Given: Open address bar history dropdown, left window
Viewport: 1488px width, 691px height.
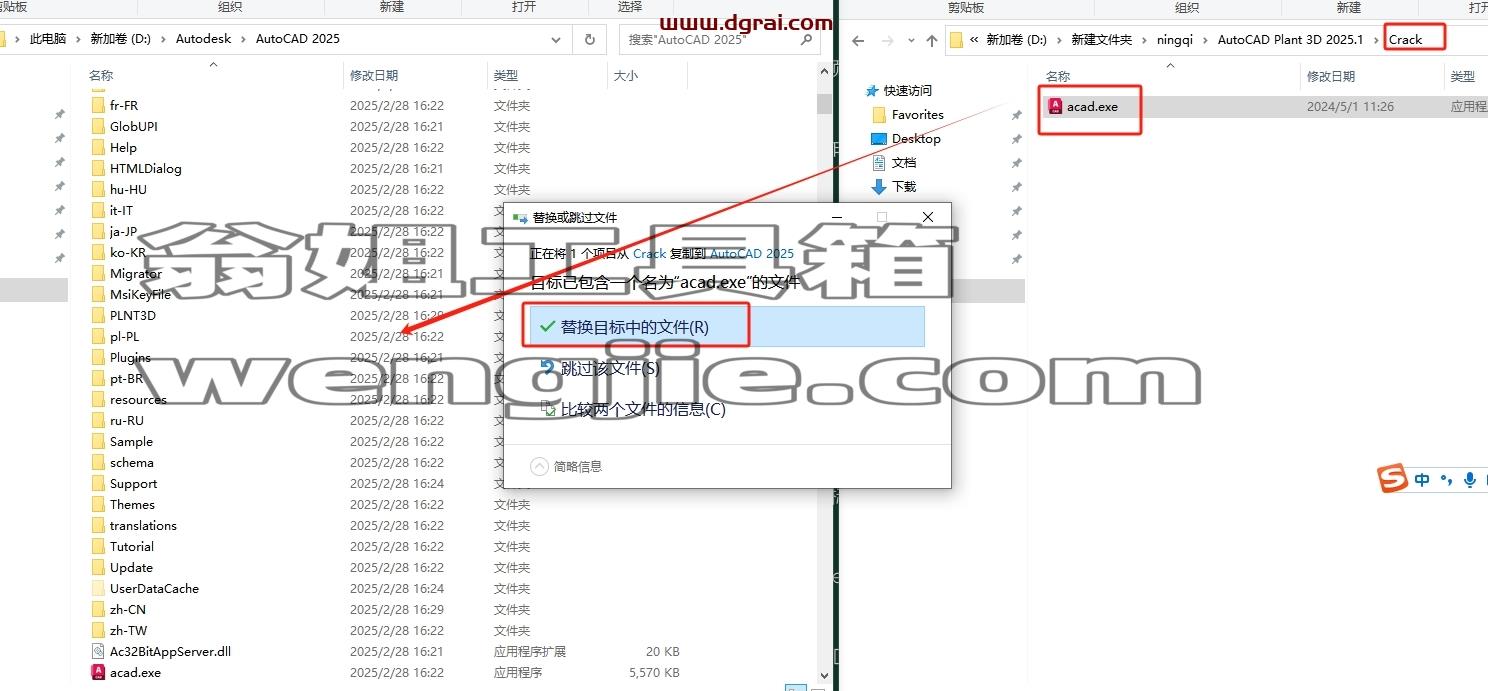Looking at the screenshot, I should [x=557, y=39].
